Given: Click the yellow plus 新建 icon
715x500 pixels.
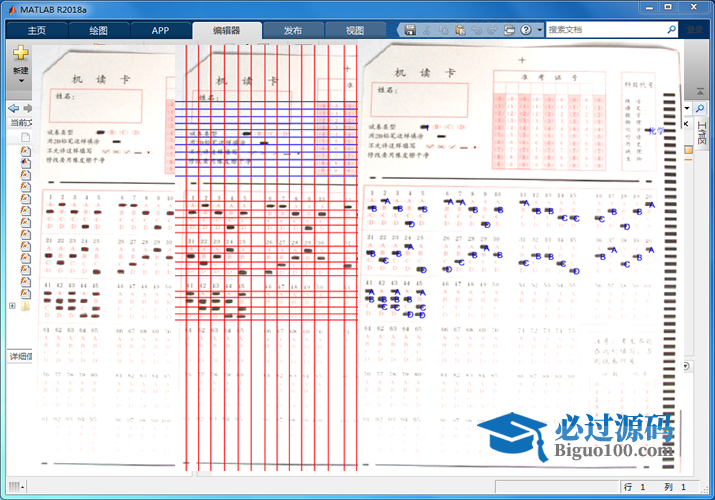Looking at the screenshot, I should tap(21, 53).
